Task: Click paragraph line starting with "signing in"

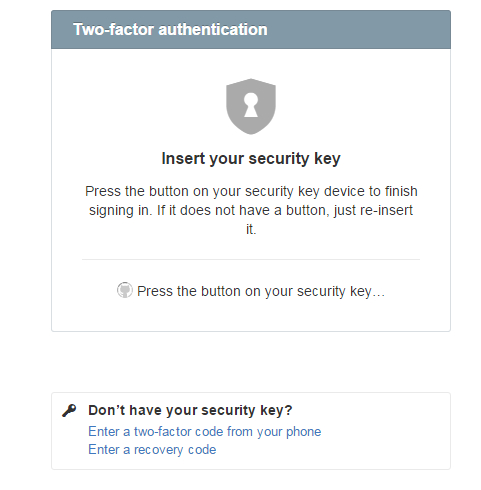Action: (x=251, y=210)
